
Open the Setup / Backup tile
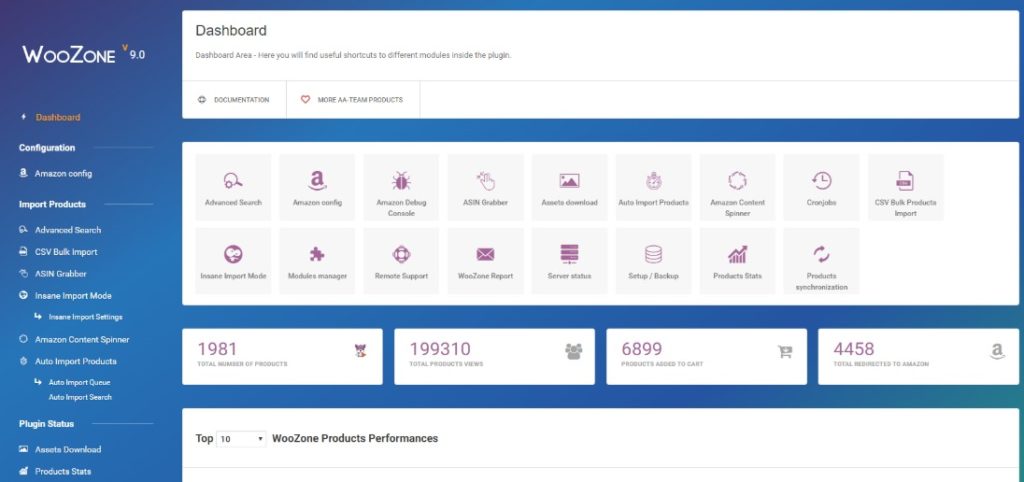pyautogui.click(x=654, y=261)
